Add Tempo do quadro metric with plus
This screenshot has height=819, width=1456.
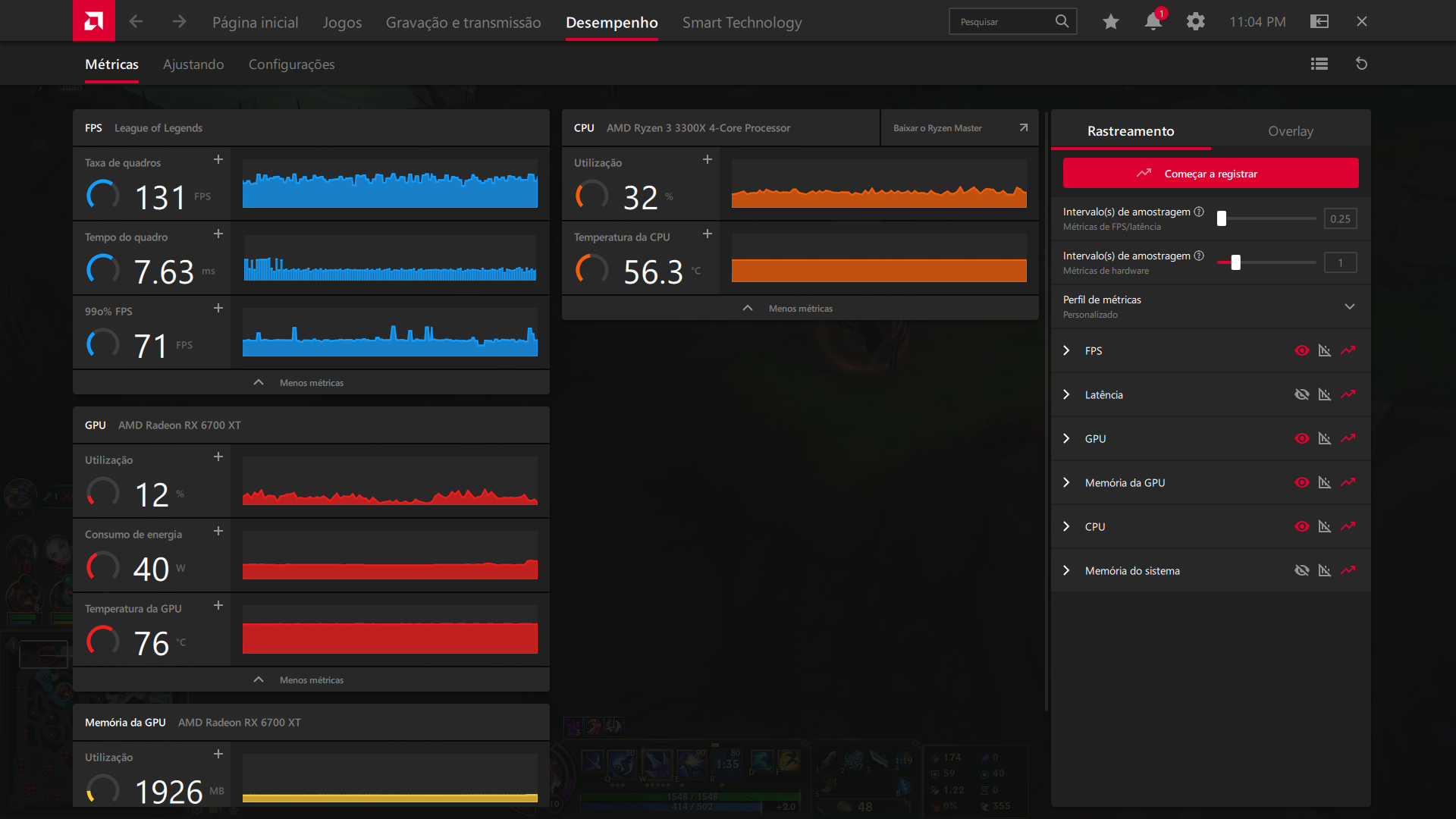218,234
